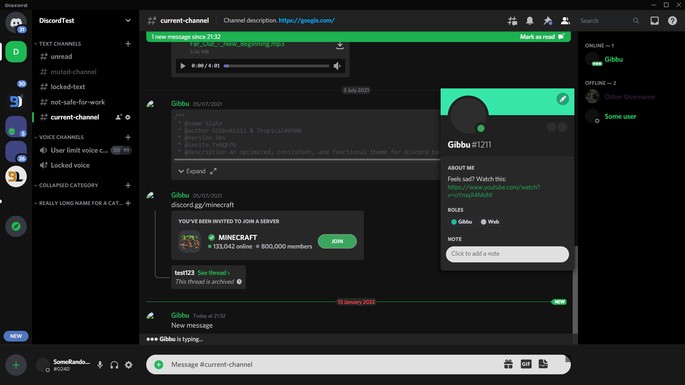Select the Web role color dot
Image resolution: width=685 pixels, height=385 pixels.
[x=483, y=222]
